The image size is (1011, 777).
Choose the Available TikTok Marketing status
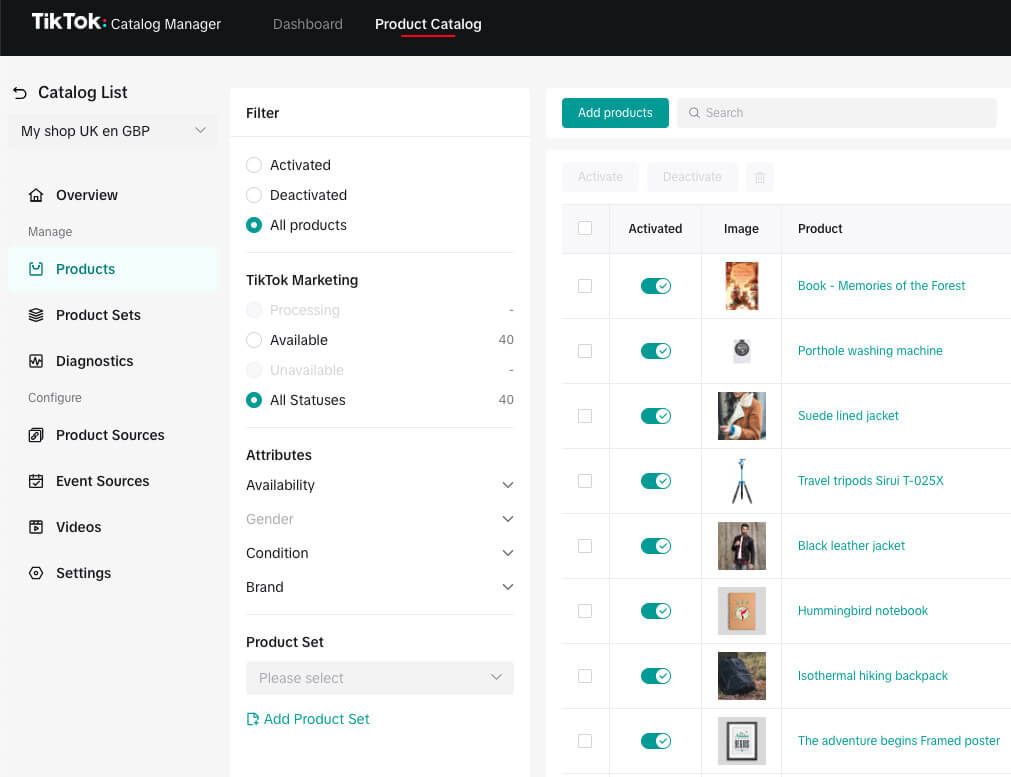click(254, 340)
